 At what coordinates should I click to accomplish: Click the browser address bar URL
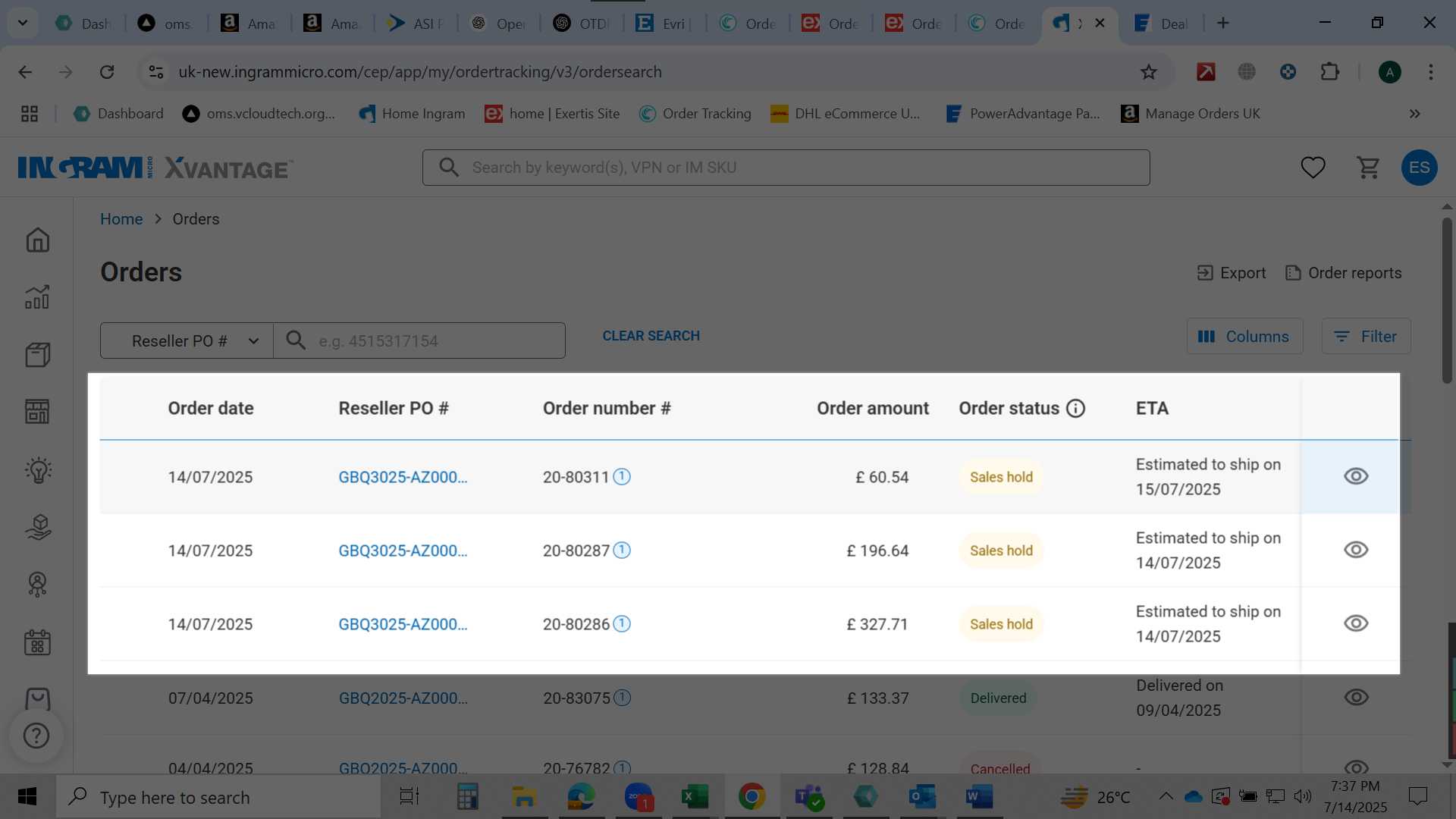[x=420, y=72]
